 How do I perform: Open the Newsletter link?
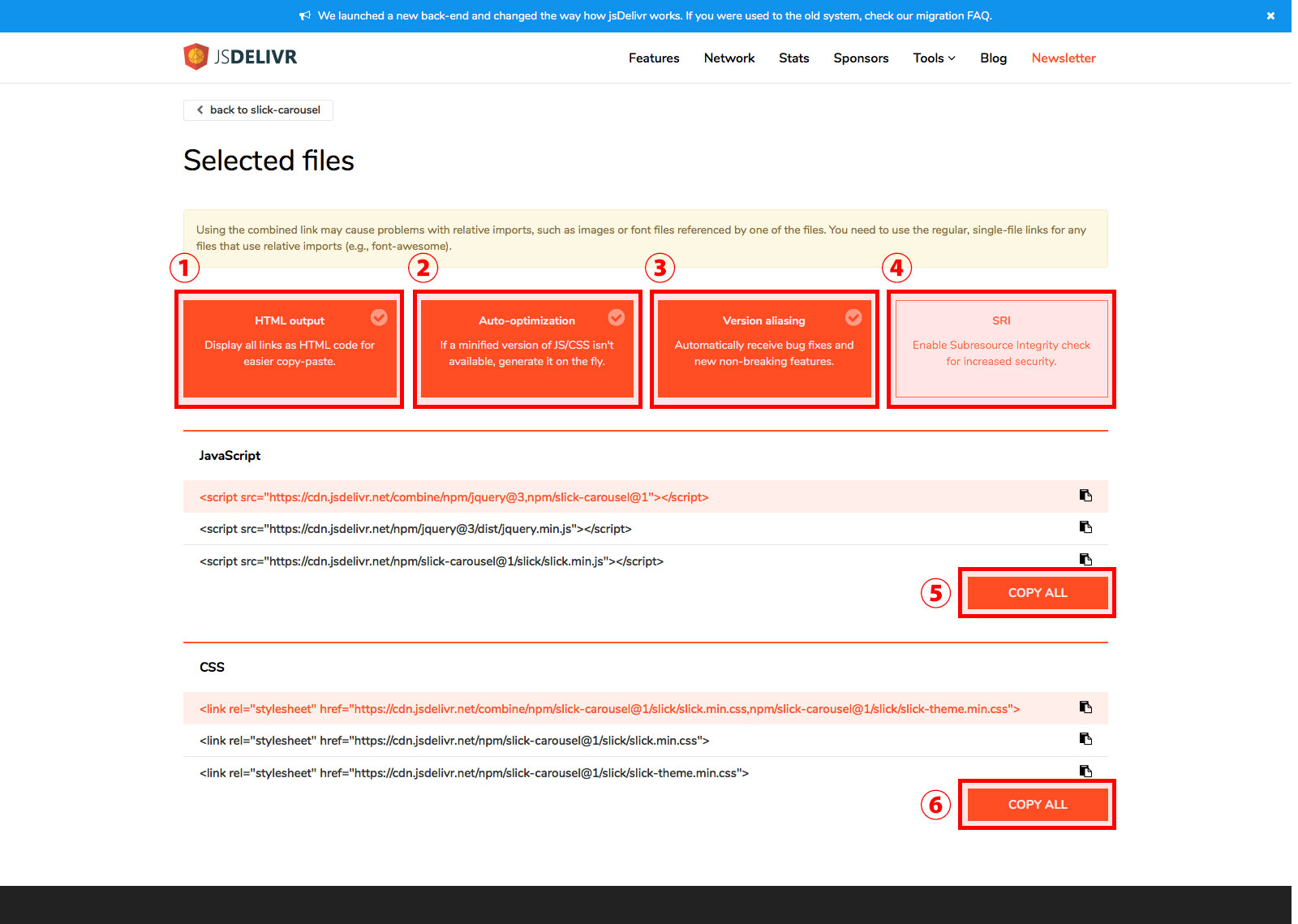(1064, 58)
